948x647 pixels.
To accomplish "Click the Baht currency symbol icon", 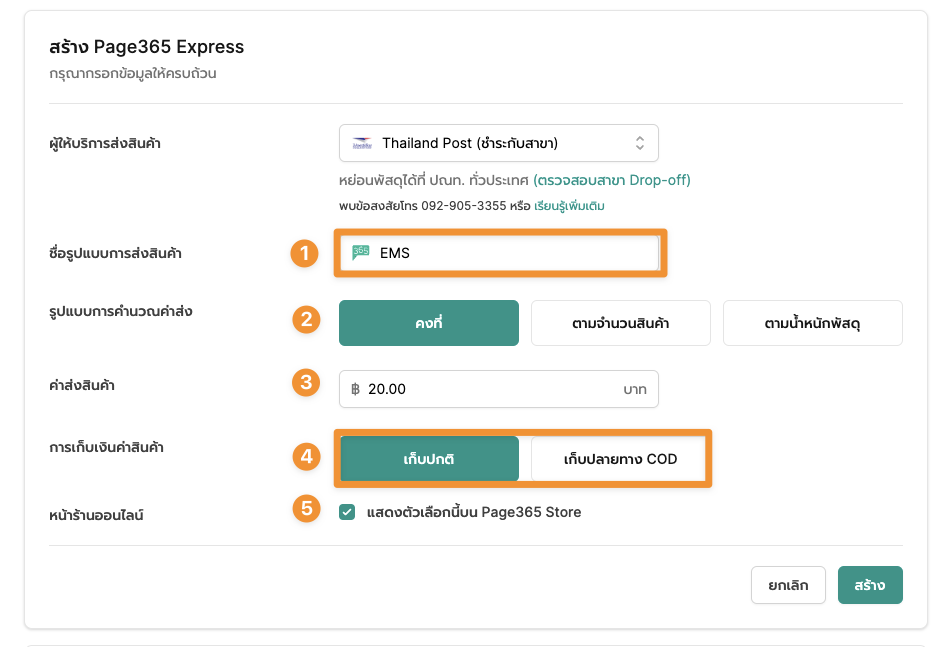I will point(356,389).
